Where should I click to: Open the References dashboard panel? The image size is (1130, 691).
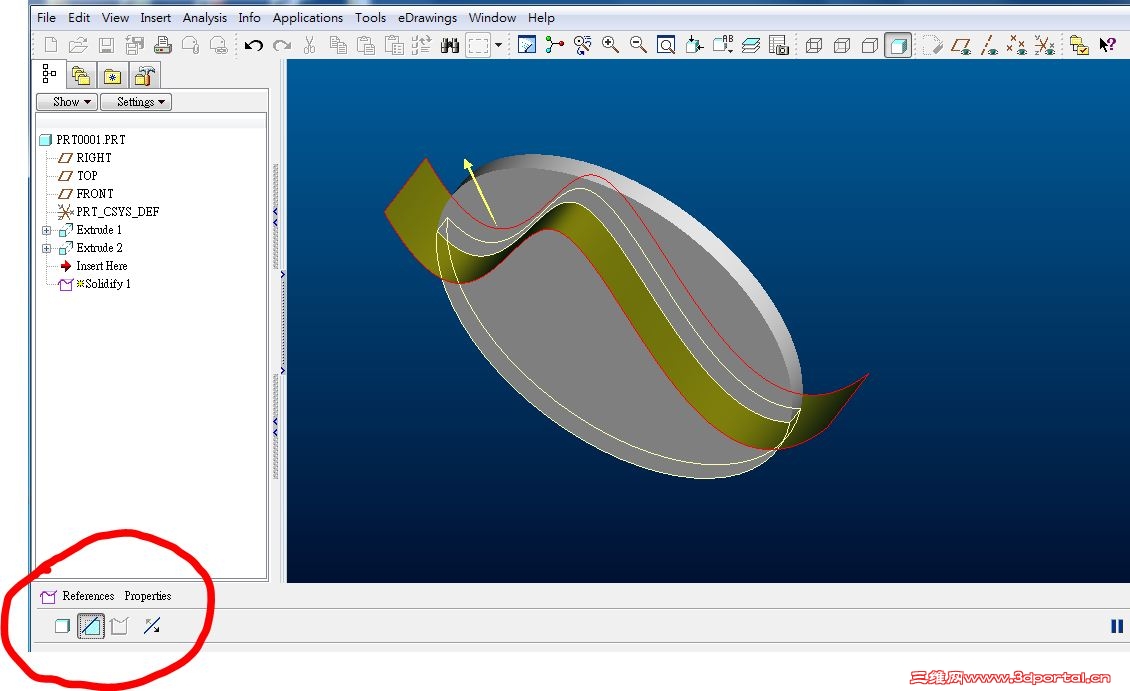[88, 596]
